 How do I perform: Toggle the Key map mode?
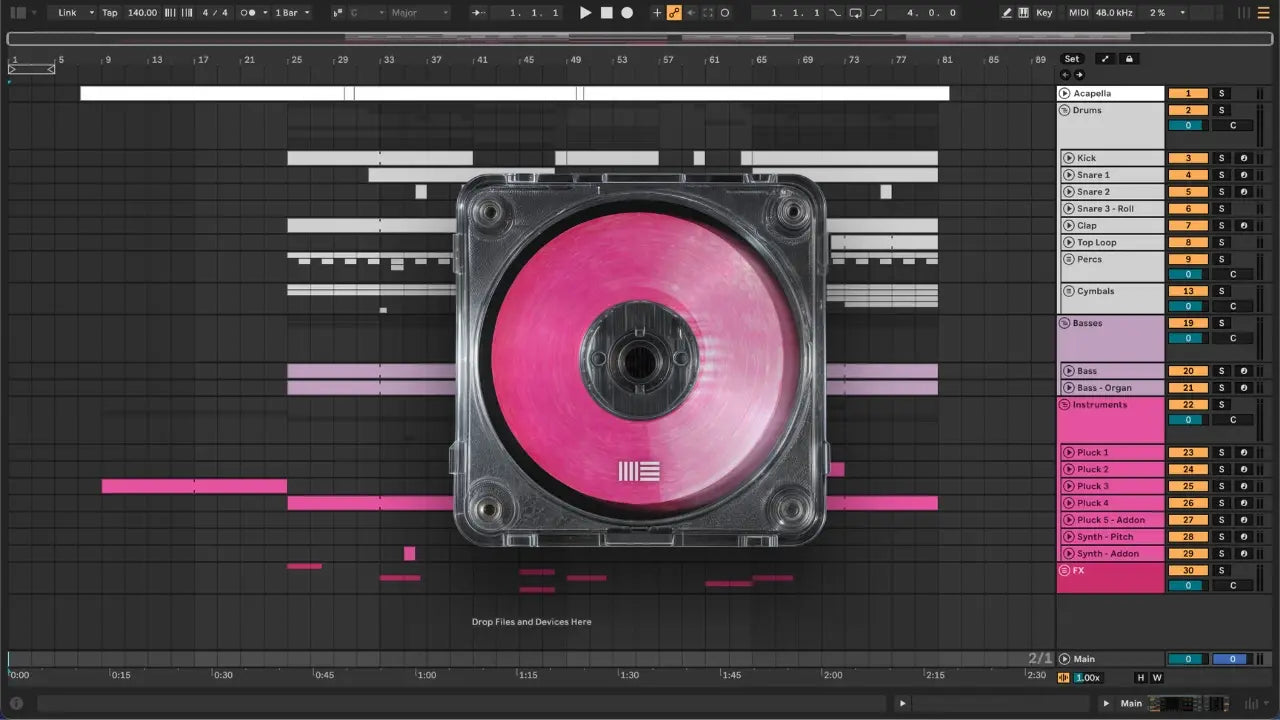(1044, 13)
